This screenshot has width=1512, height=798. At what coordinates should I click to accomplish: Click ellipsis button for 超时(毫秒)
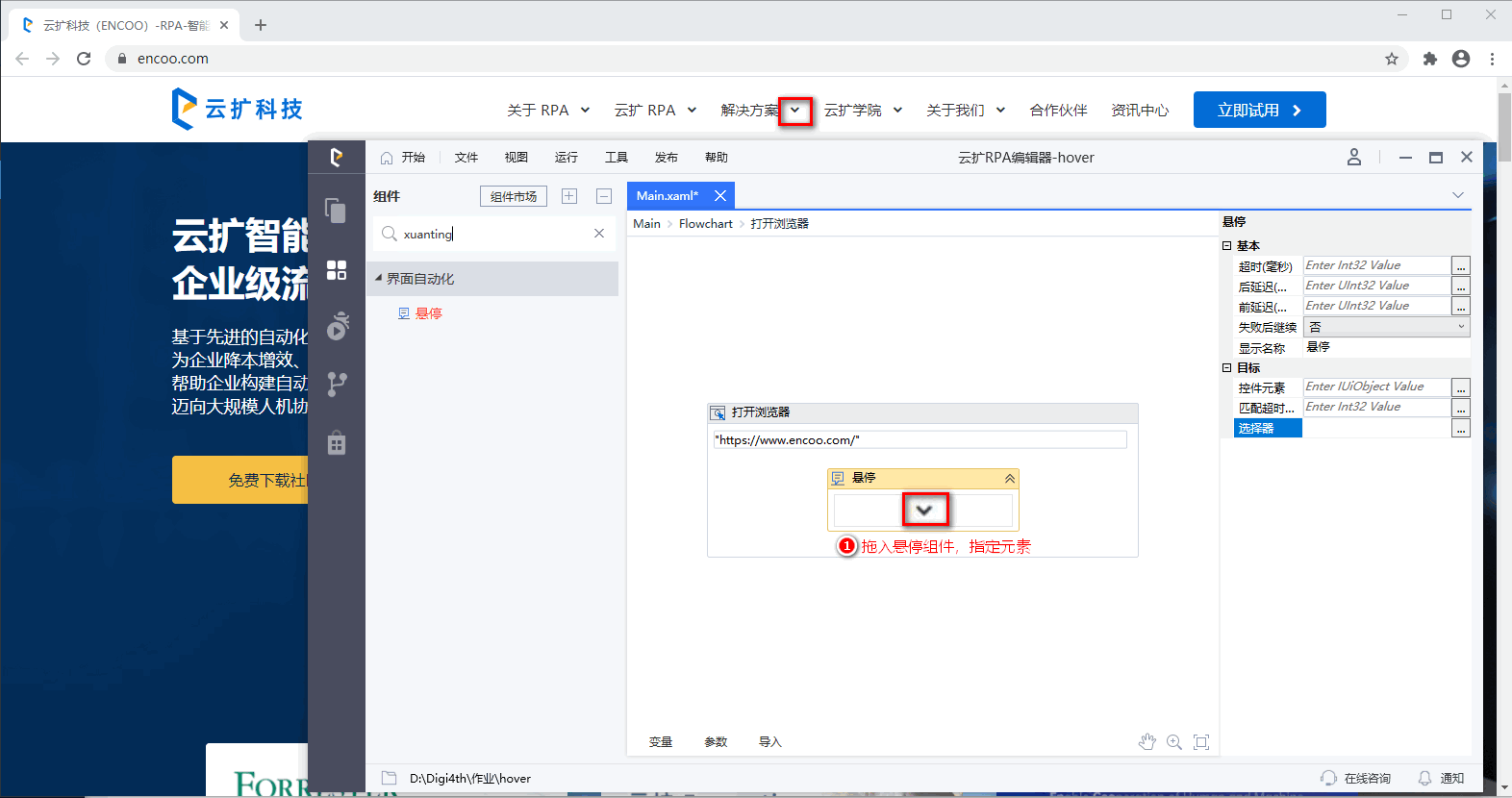(1461, 265)
